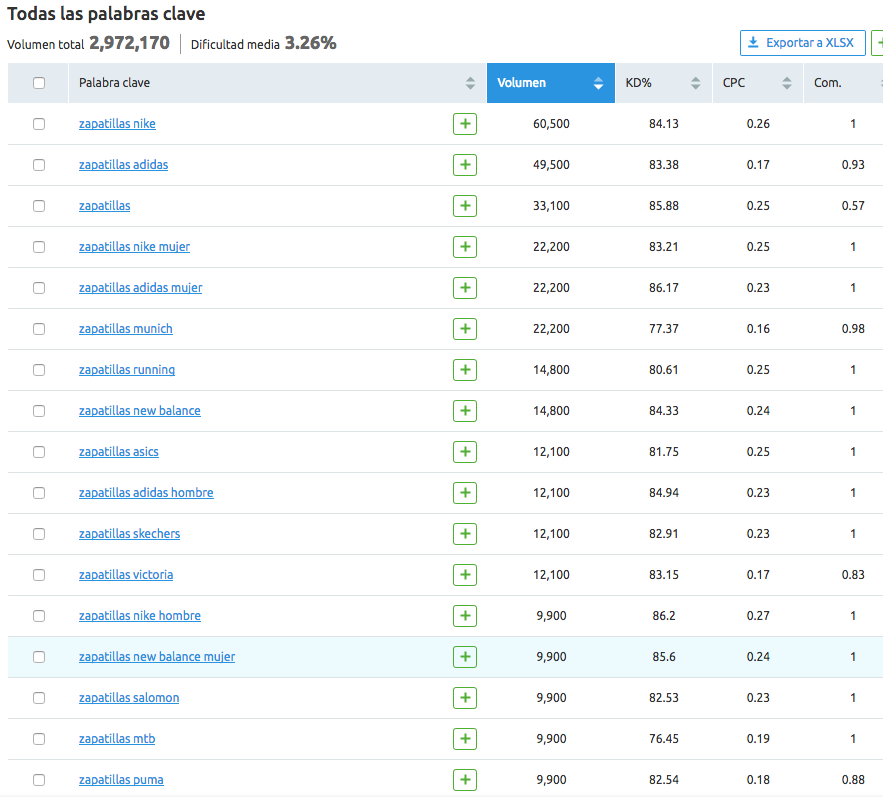Sort by CPC column sort arrows
The height and width of the screenshot is (797, 883).
(x=787, y=83)
